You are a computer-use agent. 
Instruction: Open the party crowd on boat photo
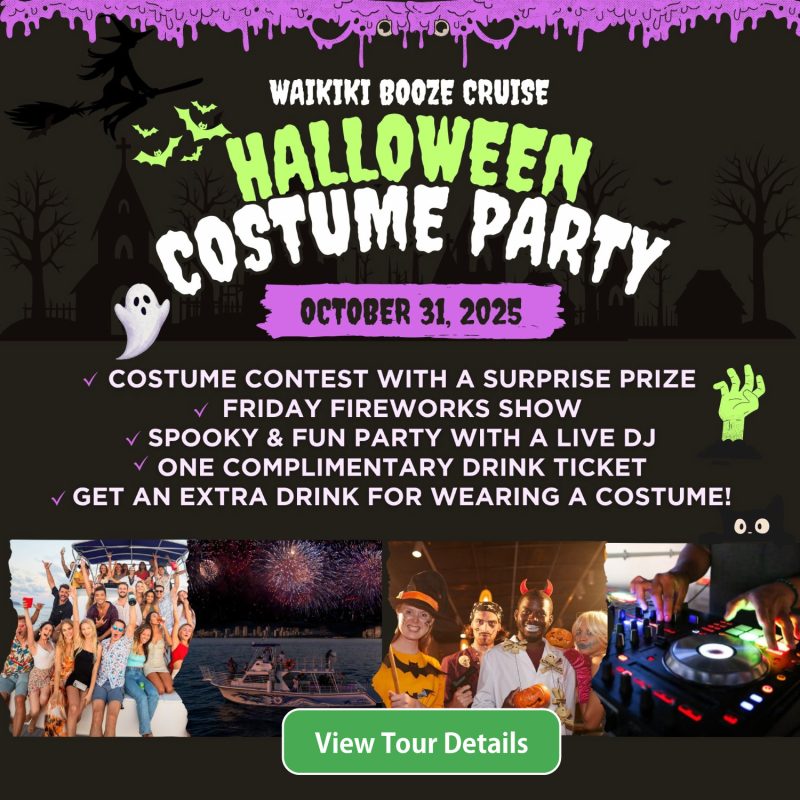99,638
